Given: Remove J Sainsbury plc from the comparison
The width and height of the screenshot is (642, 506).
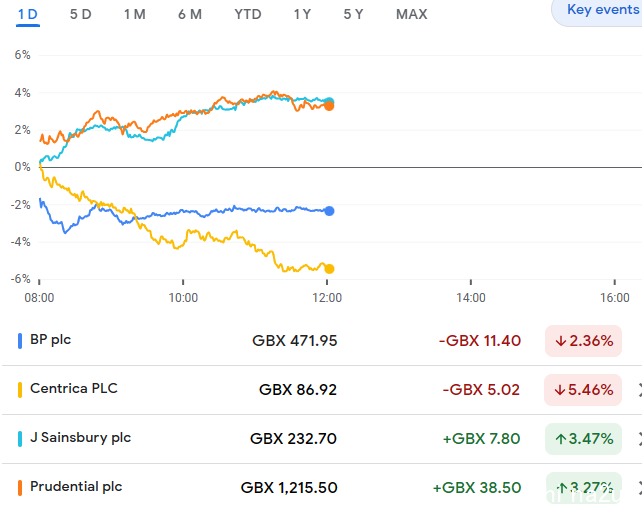Looking at the screenshot, I should [x=640, y=439].
